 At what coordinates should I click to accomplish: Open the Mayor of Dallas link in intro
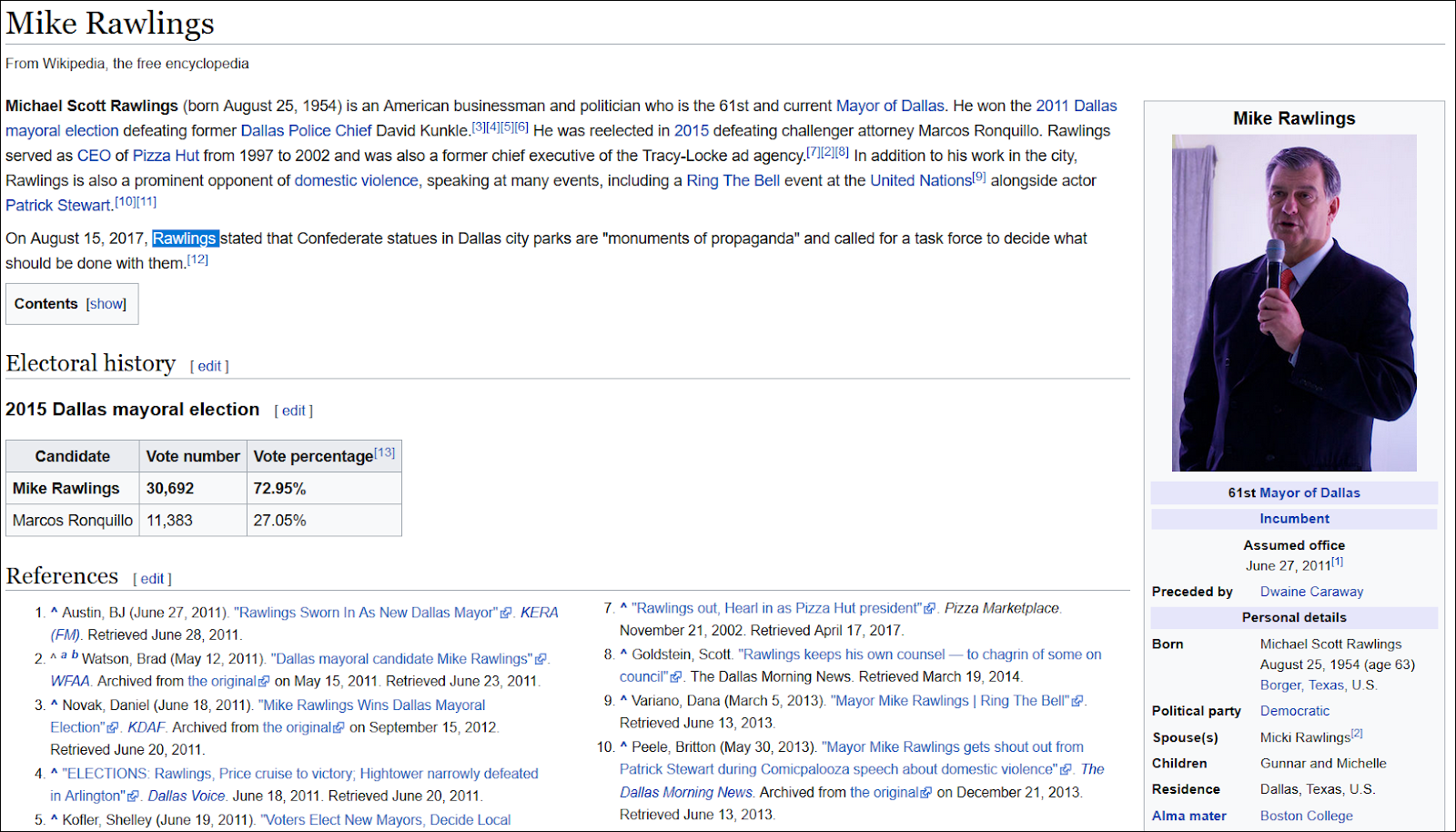tap(890, 106)
